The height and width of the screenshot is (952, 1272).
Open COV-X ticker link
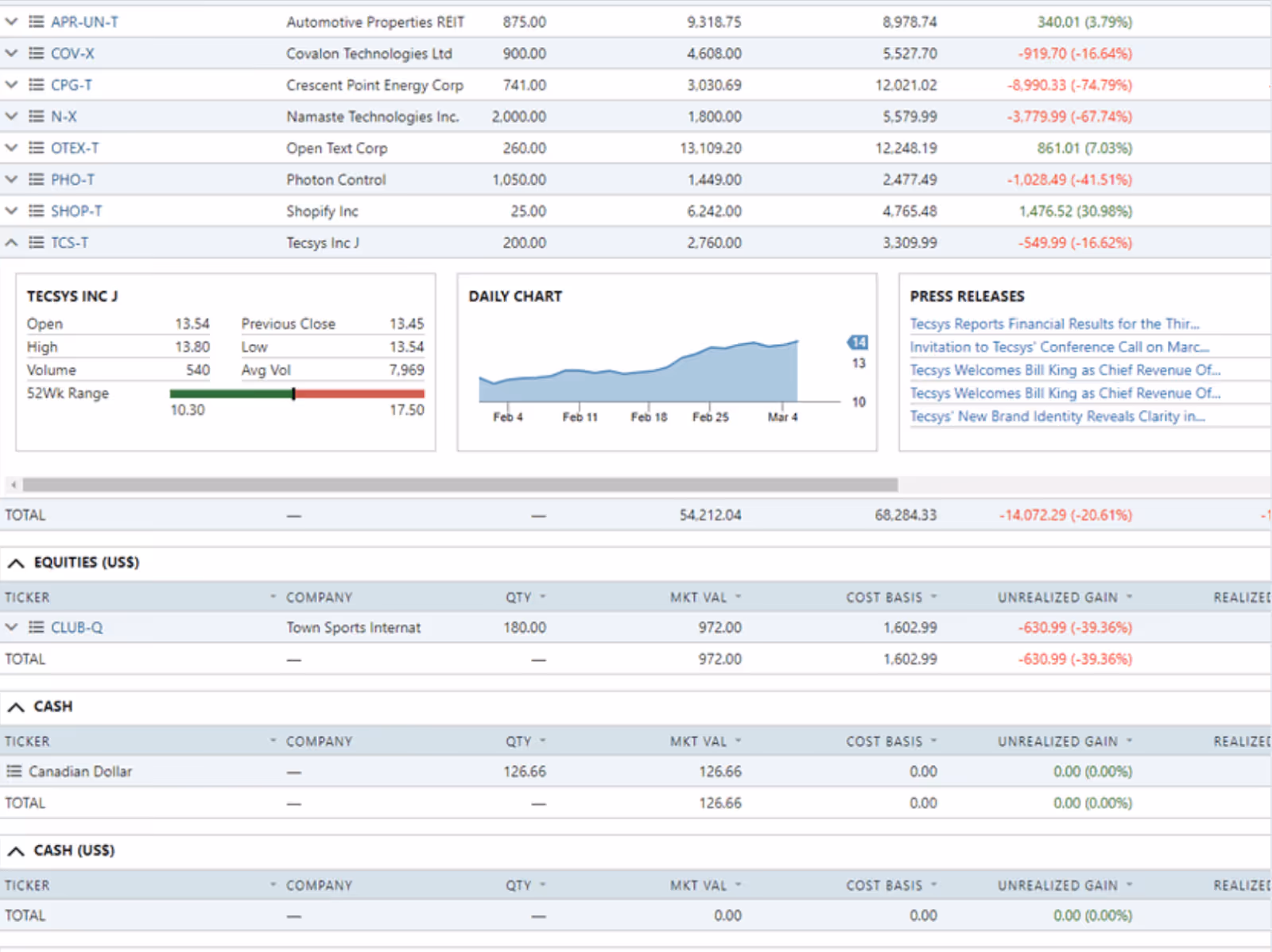[72, 54]
